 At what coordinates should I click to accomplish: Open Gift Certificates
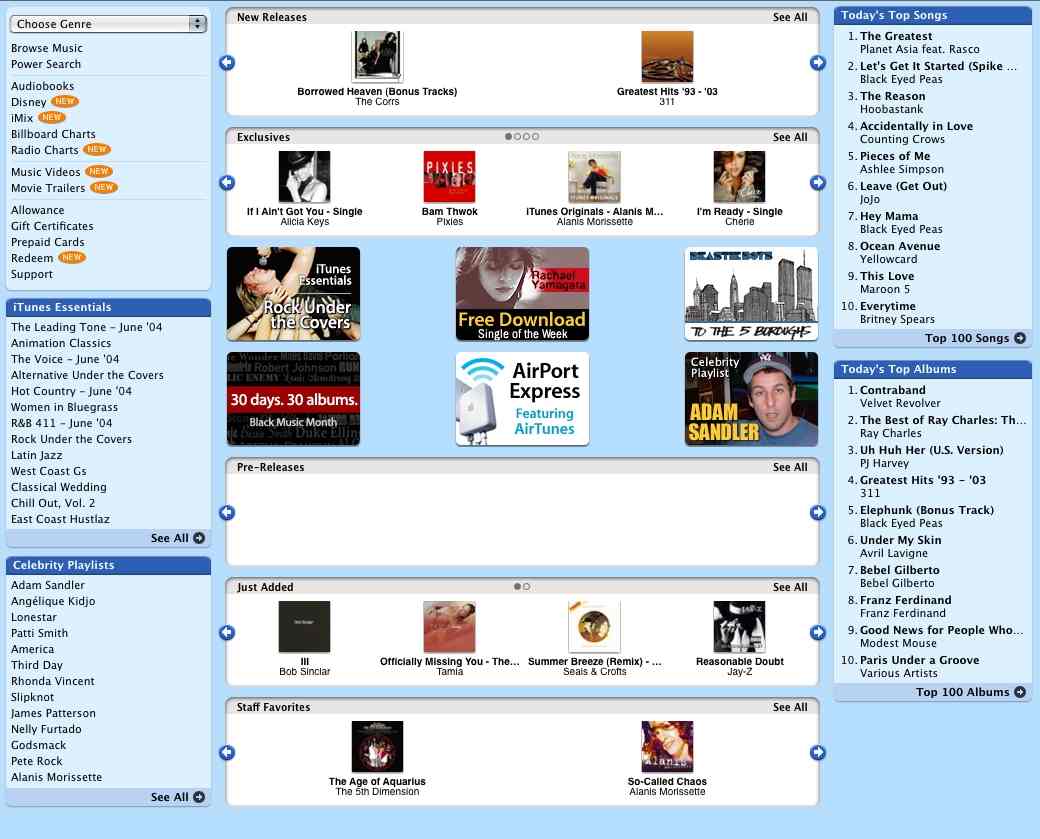(52, 226)
